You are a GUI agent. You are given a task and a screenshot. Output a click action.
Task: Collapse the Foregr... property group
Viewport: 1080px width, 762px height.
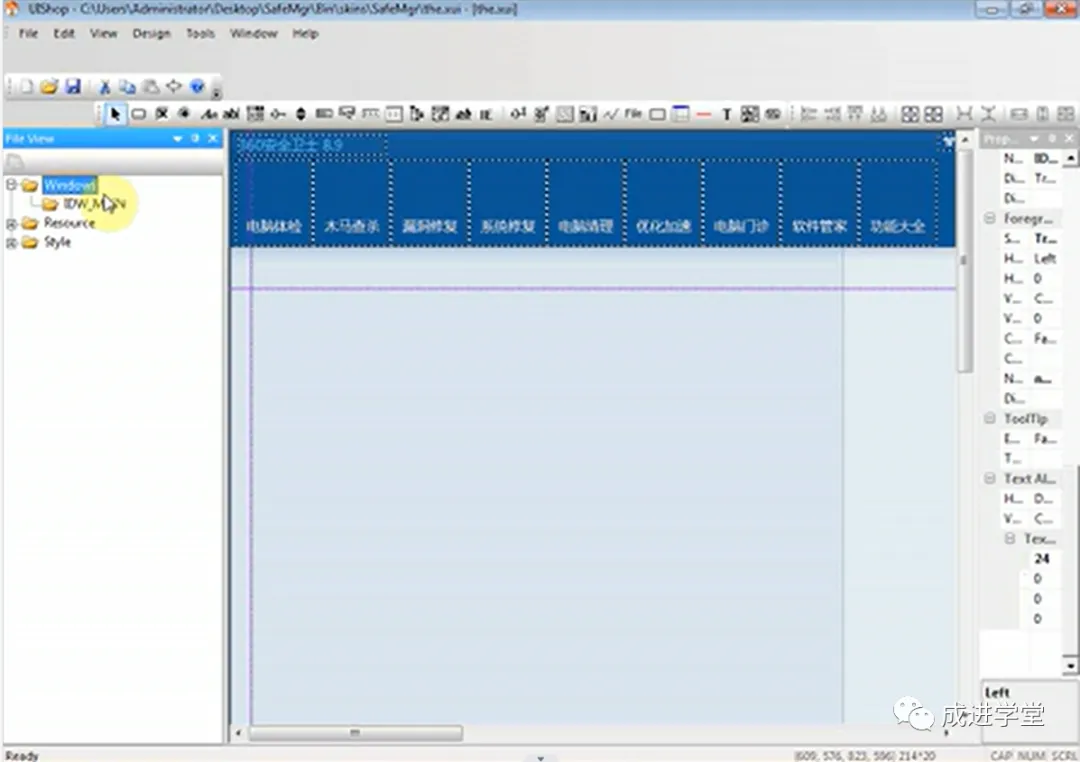click(990, 218)
